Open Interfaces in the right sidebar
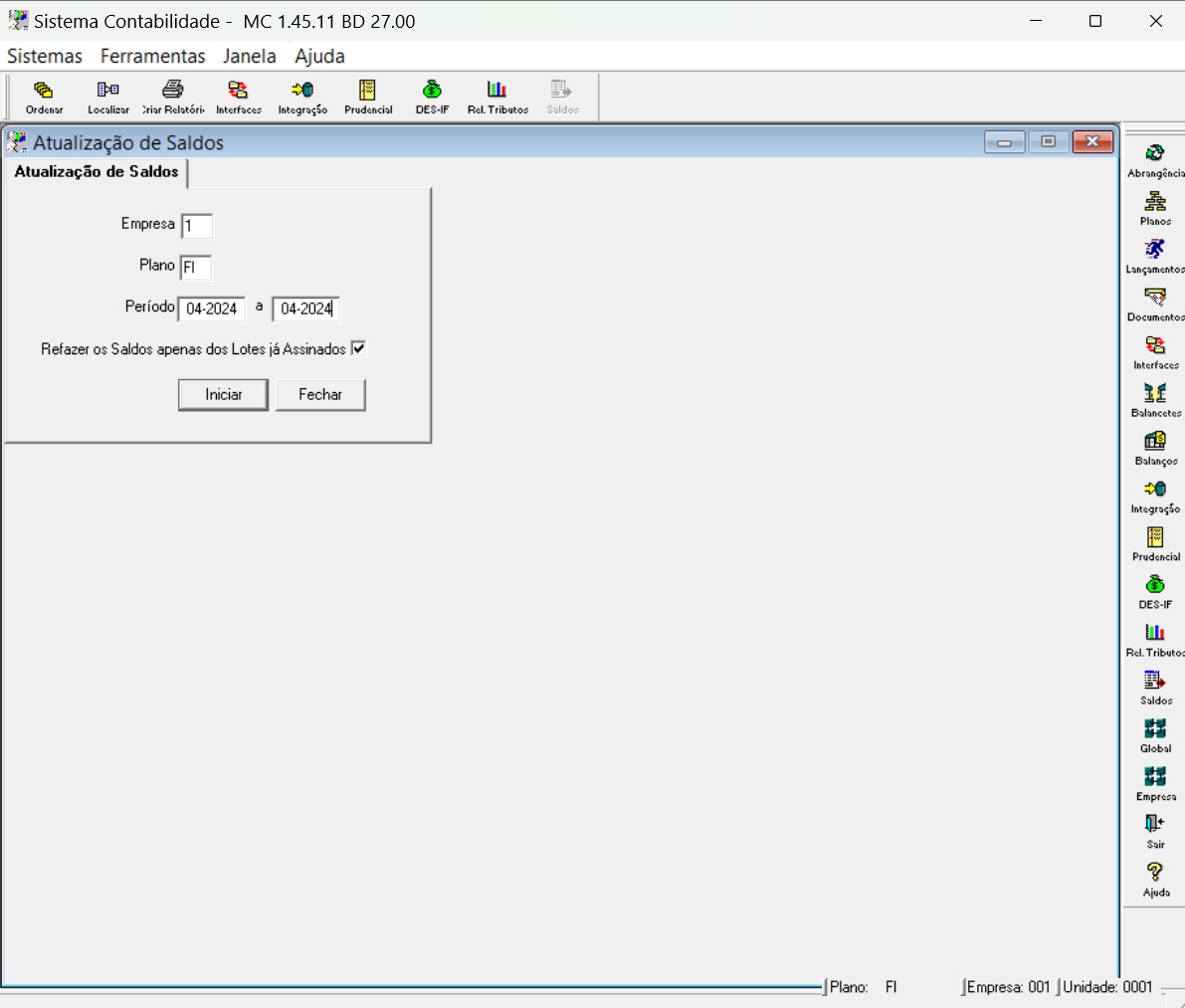Screen dimensions: 1185x1008 [x=1155, y=353]
